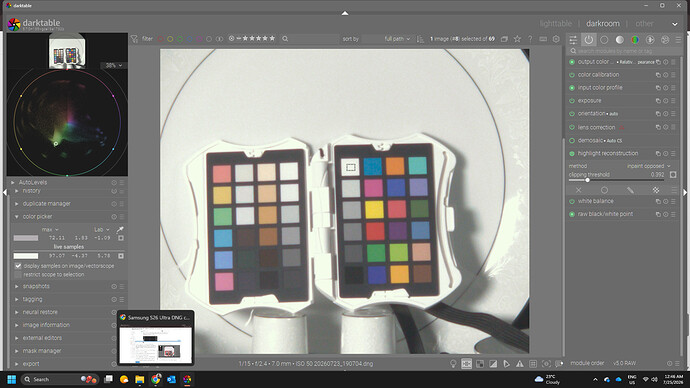
Task: Switch to the lighttable view
Action: pos(556,23)
